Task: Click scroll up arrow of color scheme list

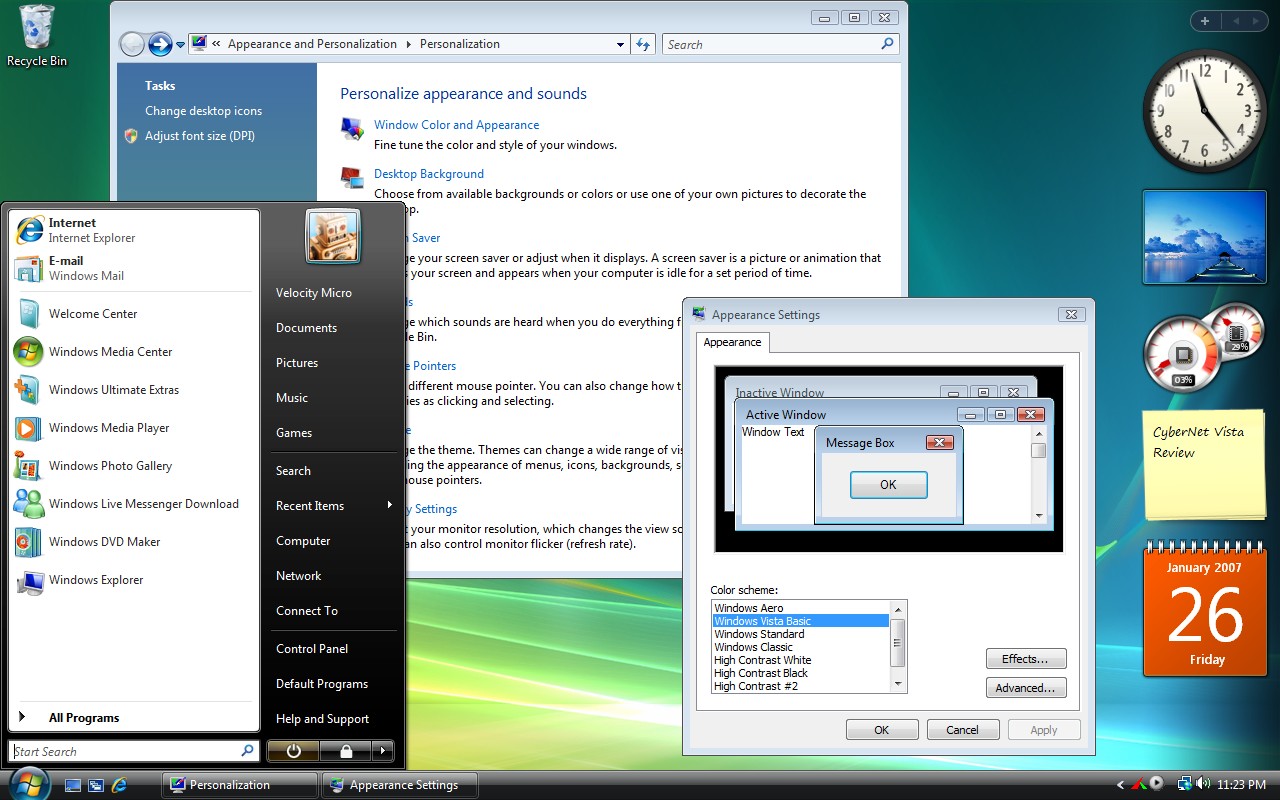Action: (898, 608)
